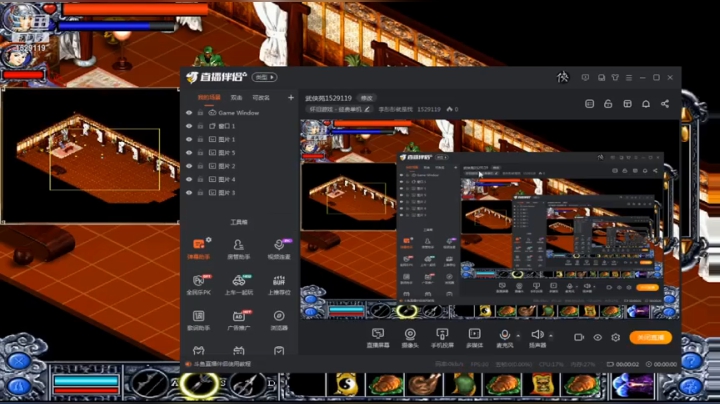This screenshot has width=720, height=404.
Task: Hide the Game Window source
Action: [189, 112]
